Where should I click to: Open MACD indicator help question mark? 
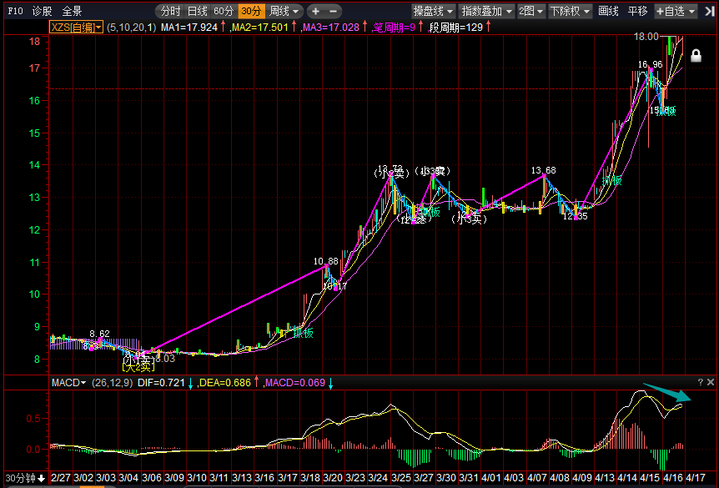pyautogui.click(x=700, y=382)
